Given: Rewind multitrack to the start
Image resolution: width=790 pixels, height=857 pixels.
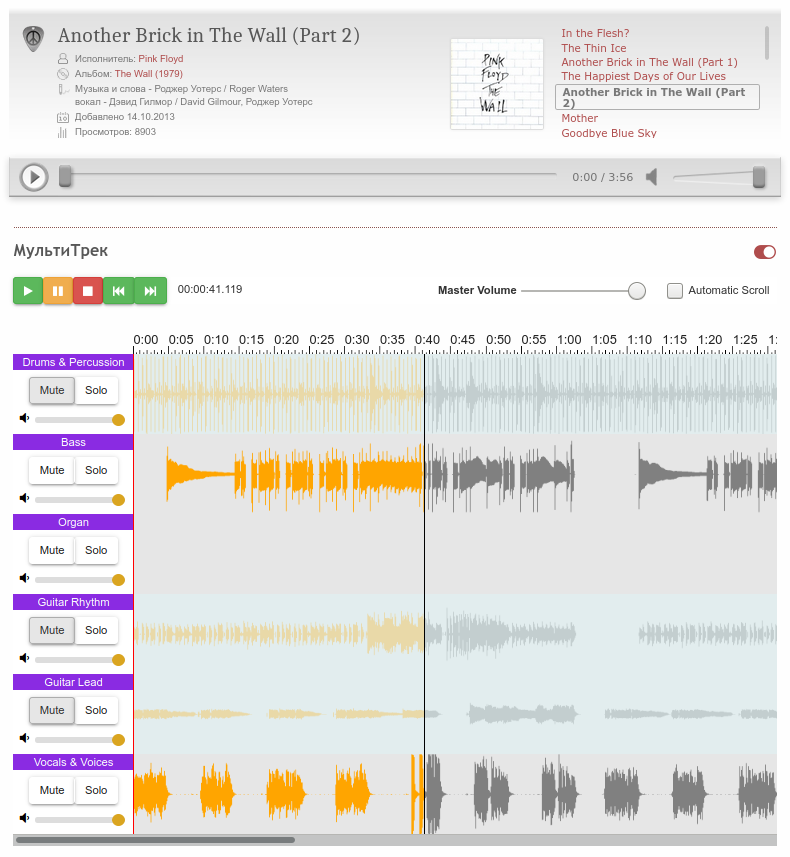Looking at the screenshot, I should point(119,291).
